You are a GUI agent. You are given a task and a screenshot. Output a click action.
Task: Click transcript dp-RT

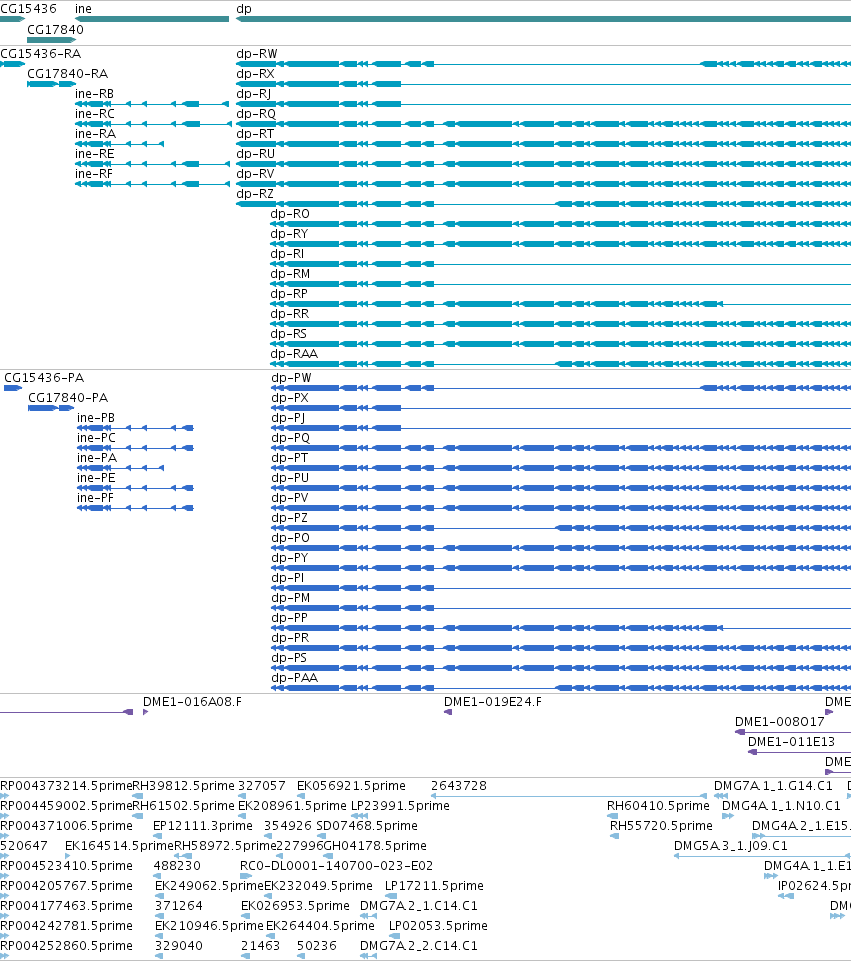255,134
